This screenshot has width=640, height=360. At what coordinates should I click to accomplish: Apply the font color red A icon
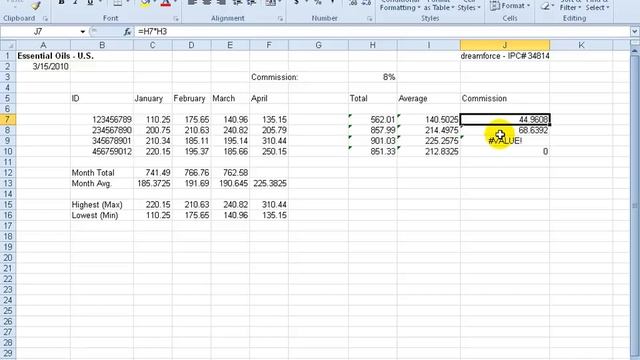click(x=165, y=4)
